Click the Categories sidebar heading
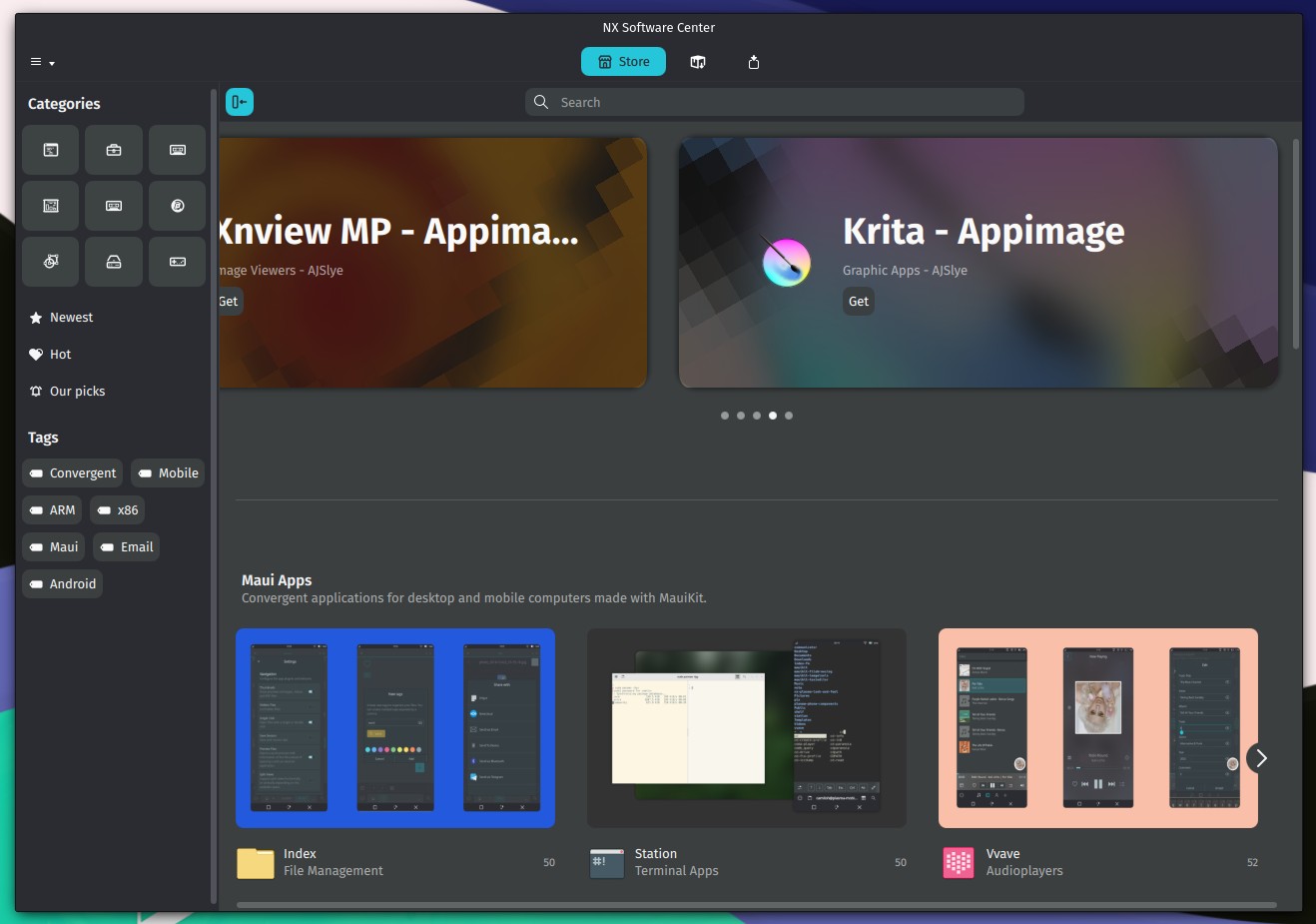 [64, 104]
